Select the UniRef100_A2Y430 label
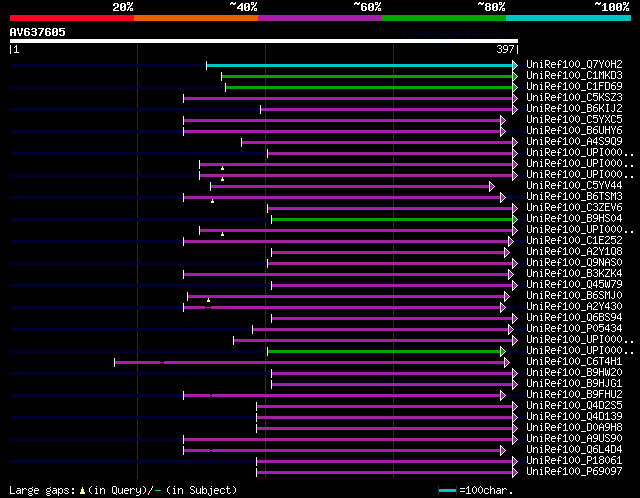 click(x=574, y=307)
